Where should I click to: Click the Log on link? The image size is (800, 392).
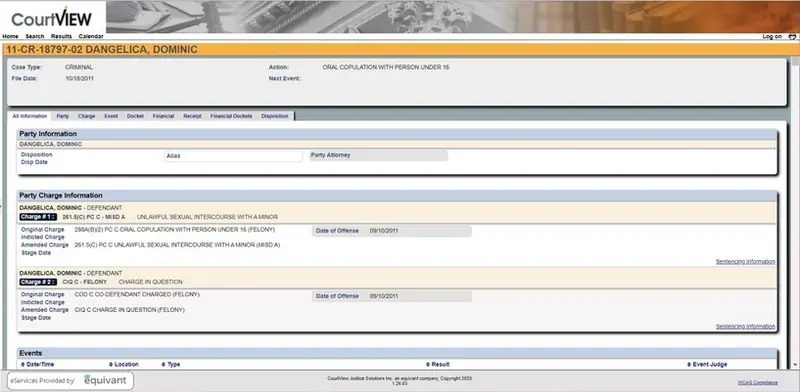pos(772,36)
